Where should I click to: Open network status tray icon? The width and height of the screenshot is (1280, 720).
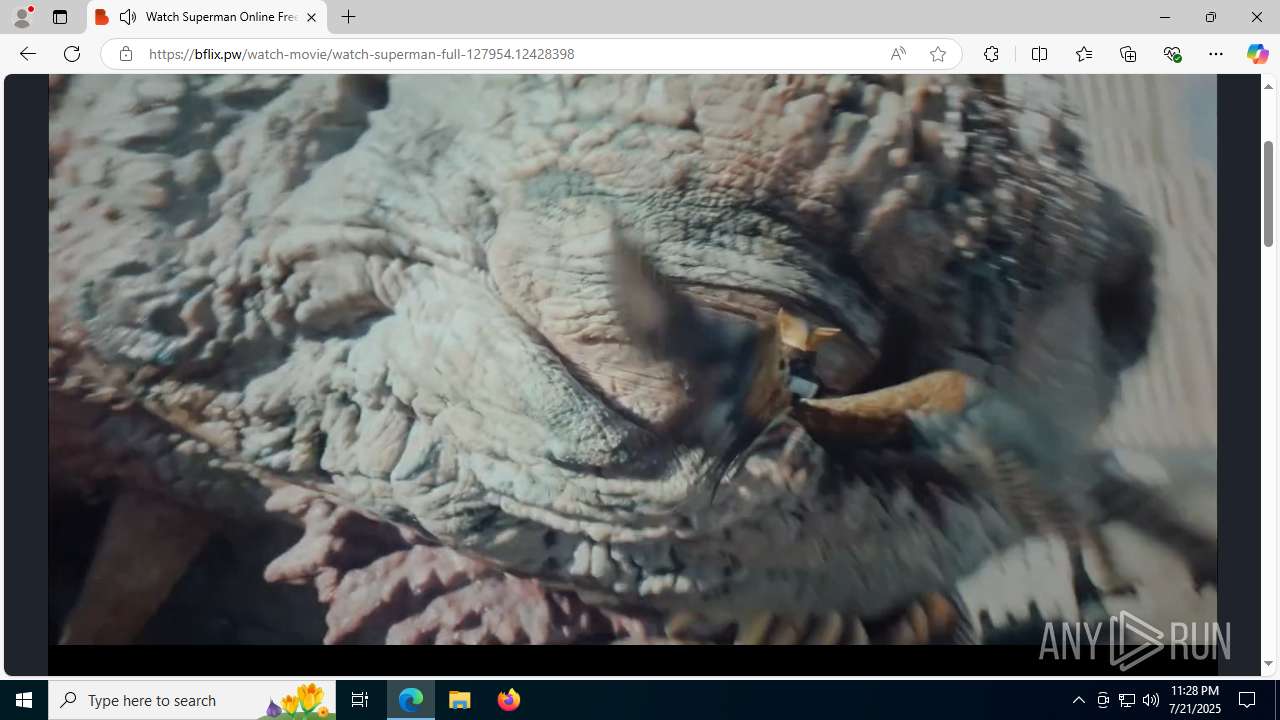tap(1127, 700)
